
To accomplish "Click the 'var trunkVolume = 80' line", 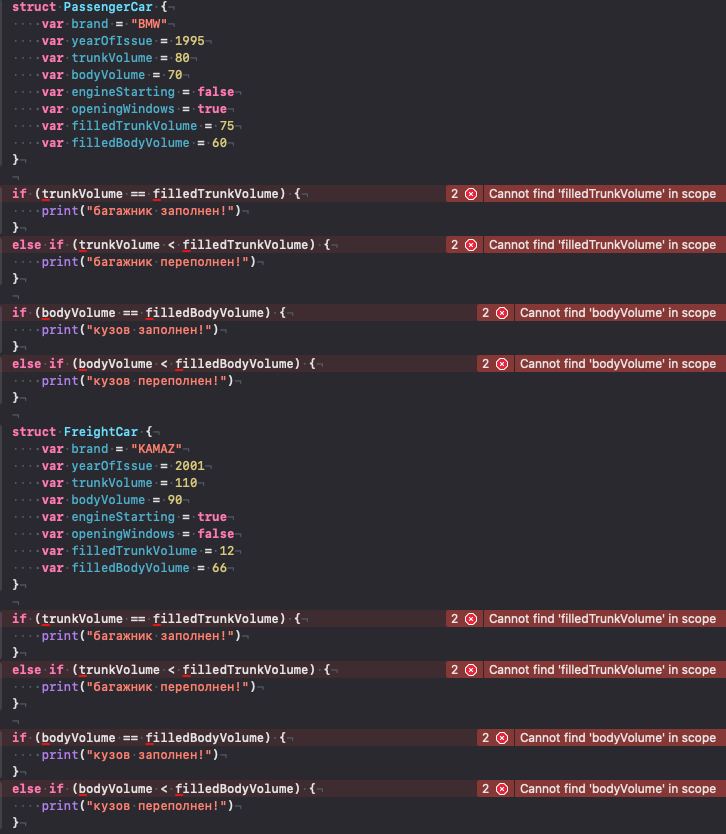I will [x=115, y=58].
